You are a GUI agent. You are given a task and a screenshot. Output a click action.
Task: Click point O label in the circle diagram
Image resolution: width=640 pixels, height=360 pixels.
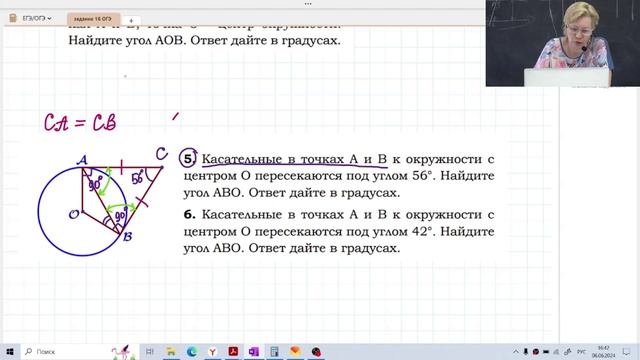74,214
